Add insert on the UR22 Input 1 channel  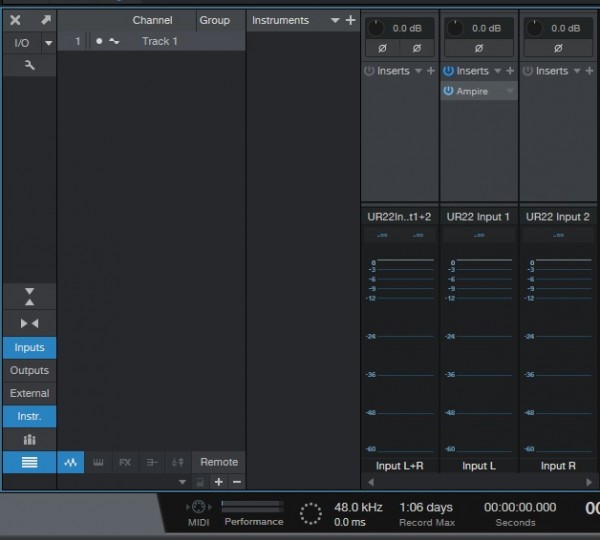click(x=510, y=71)
